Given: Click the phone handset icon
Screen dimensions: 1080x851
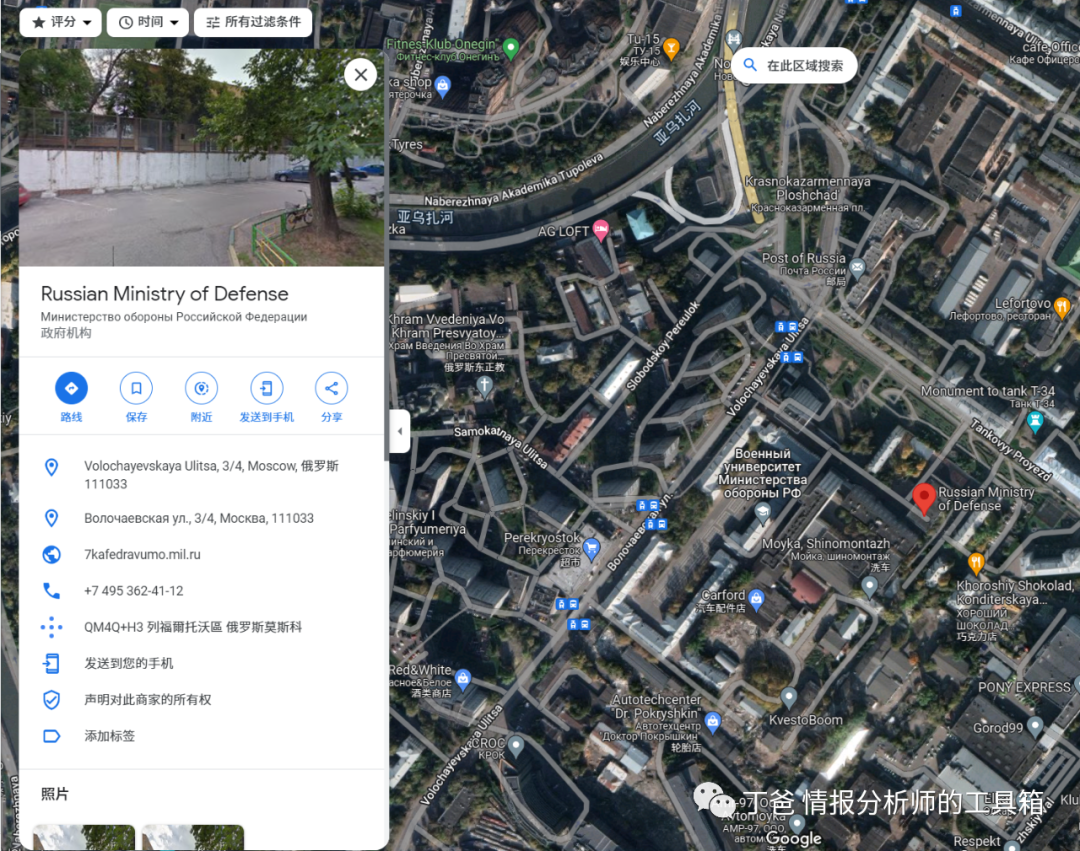Looking at the screenshot, I should tap(52, 591).
